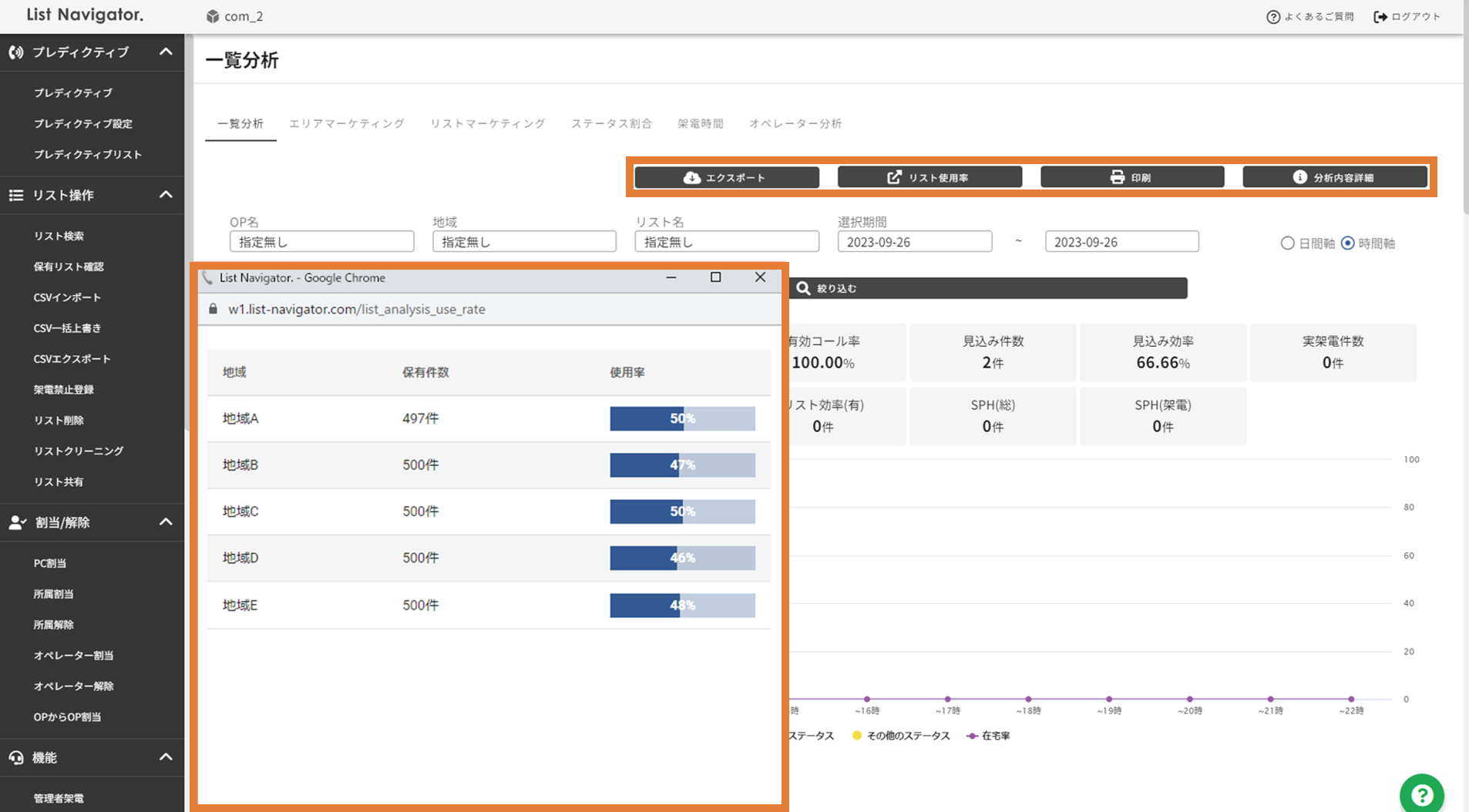Screen dimensions: 1469x812
Task: Click the ログアウト logout icon
Action: click(1380, 17)
